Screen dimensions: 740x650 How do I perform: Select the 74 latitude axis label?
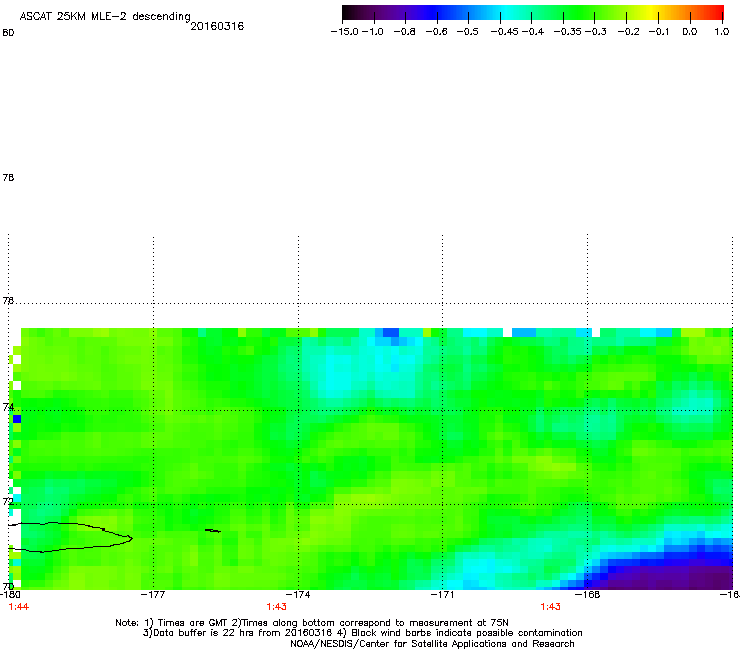point(8,406)
